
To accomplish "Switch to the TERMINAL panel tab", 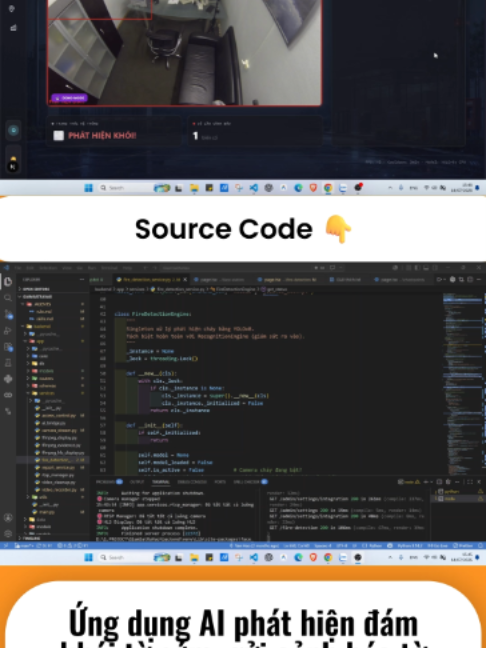I will pyautogui.click(x=161, y=482).
